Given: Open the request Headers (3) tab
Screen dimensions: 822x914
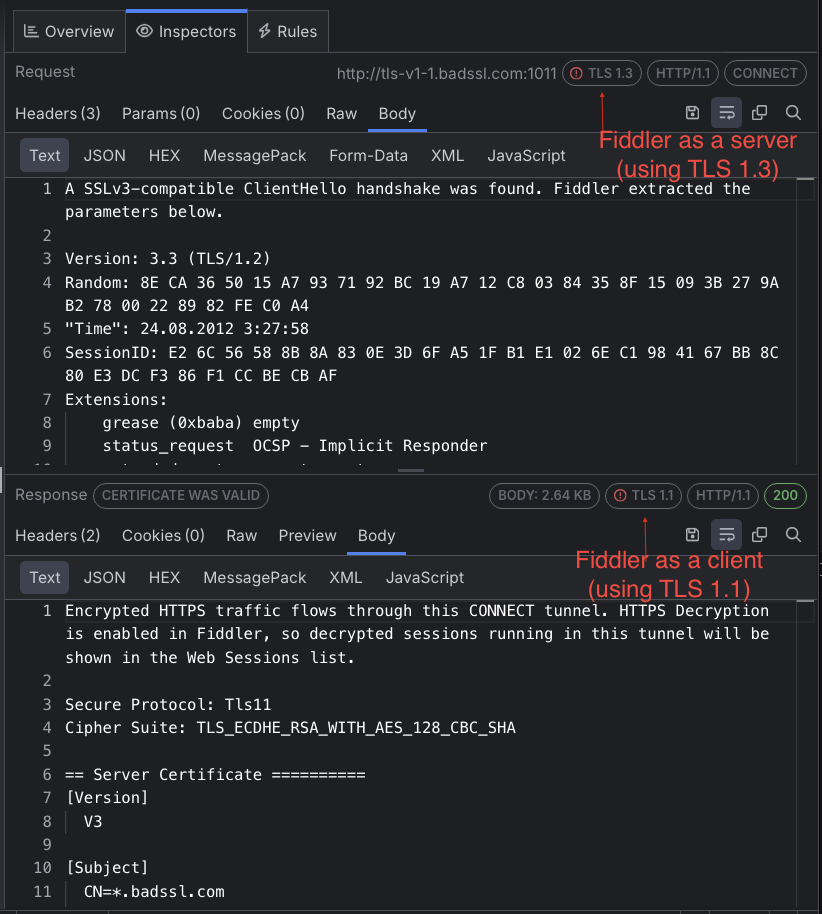Looking at the screenshot, I should [57, 113].
